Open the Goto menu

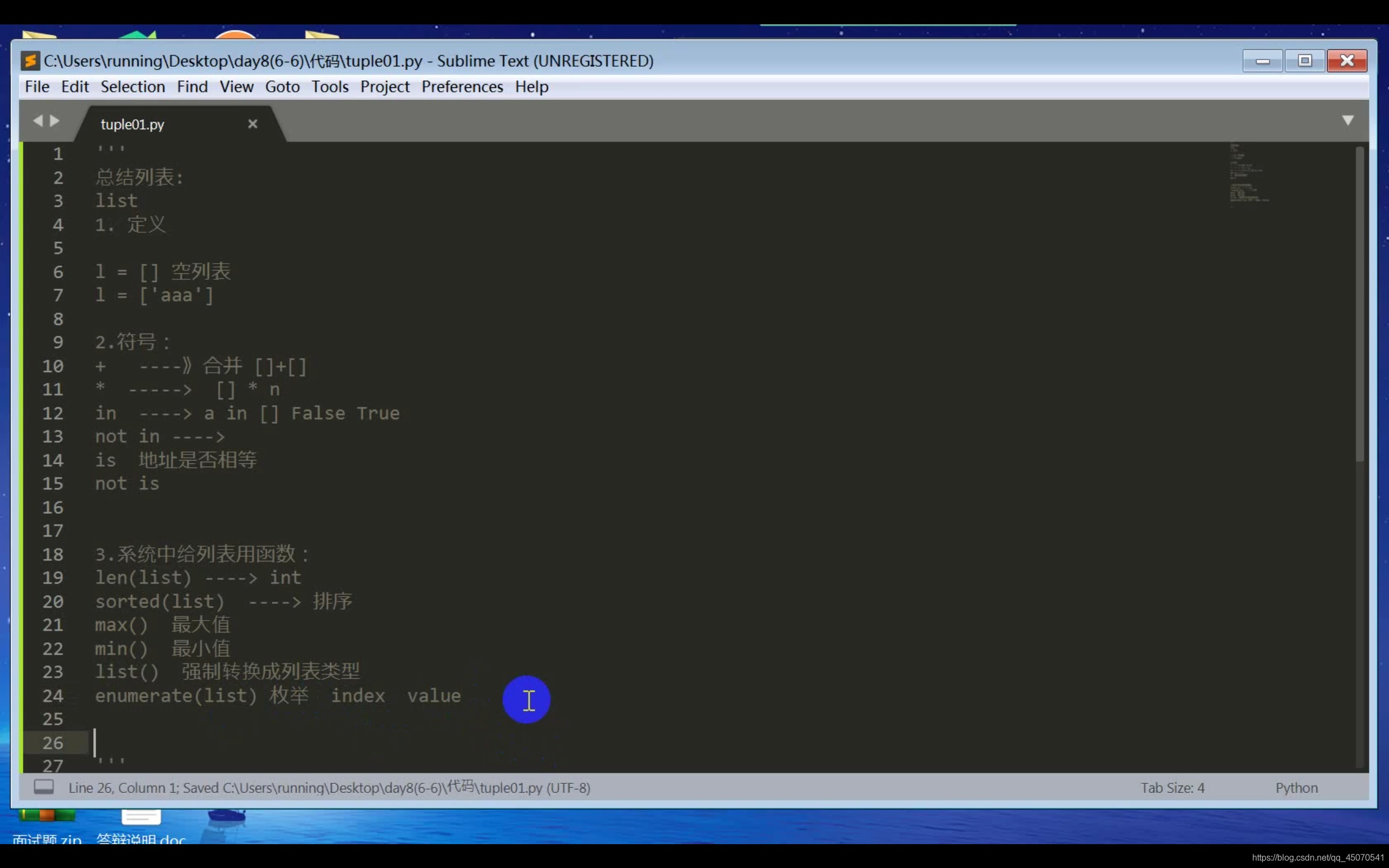282,87
